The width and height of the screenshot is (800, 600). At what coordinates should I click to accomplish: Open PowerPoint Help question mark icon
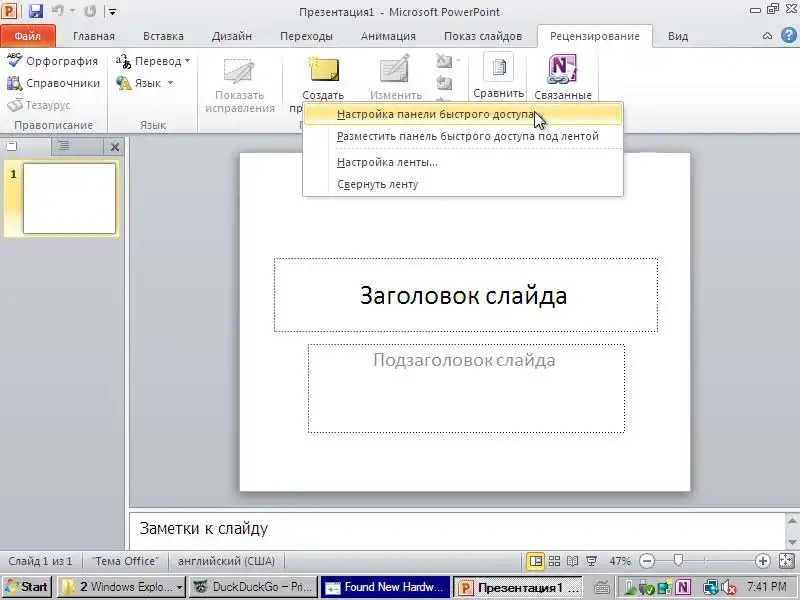click(788, 36)
